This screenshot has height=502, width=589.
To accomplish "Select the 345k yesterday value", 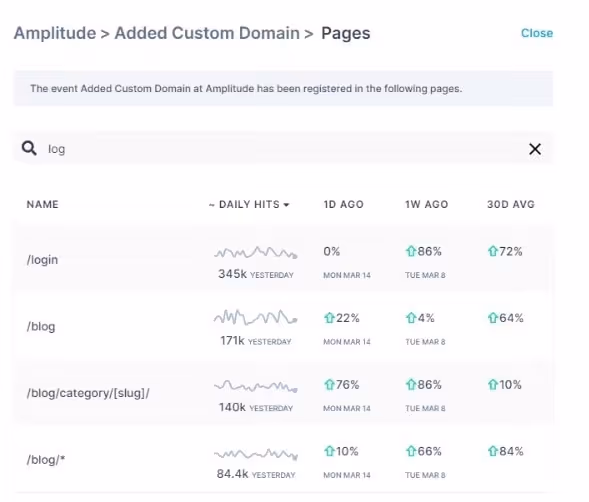I will [x=256, y=274].
